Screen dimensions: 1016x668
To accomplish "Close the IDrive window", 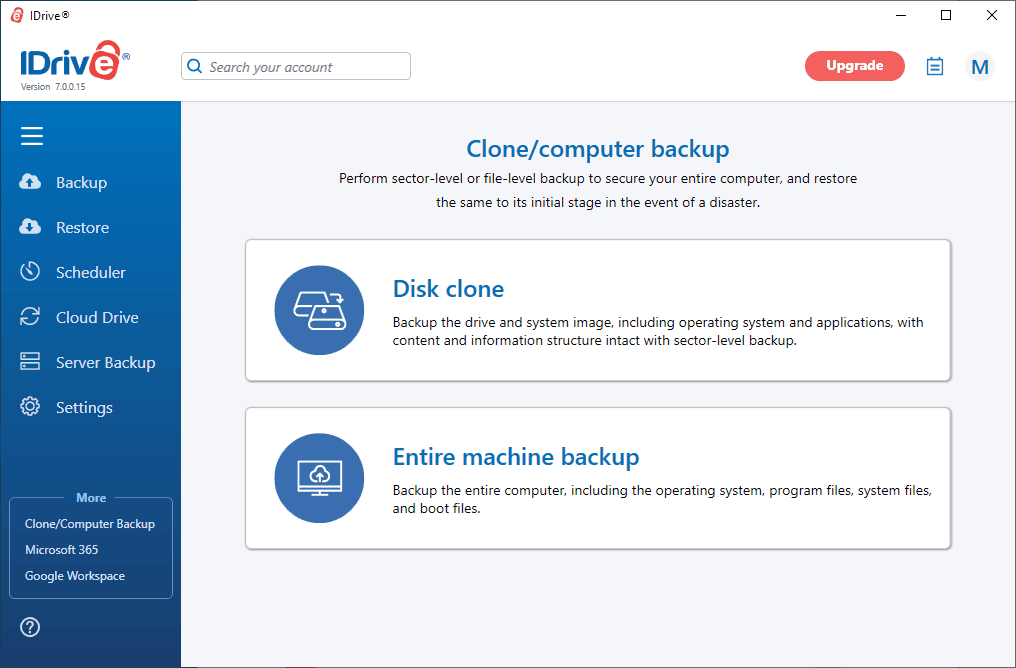I will click(x=991, y=16).
